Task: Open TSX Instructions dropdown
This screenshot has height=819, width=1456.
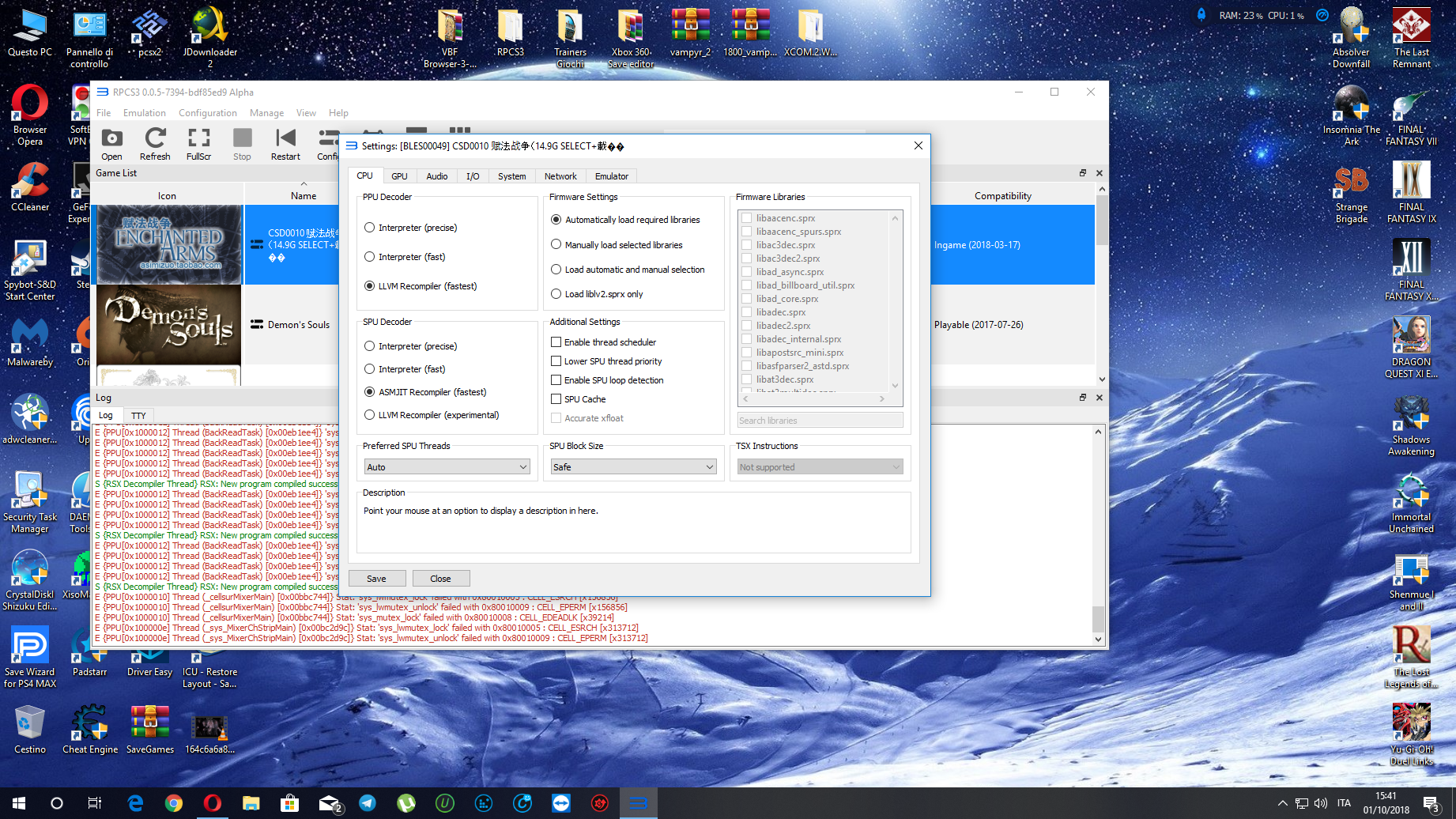Action: pos(820,467)
